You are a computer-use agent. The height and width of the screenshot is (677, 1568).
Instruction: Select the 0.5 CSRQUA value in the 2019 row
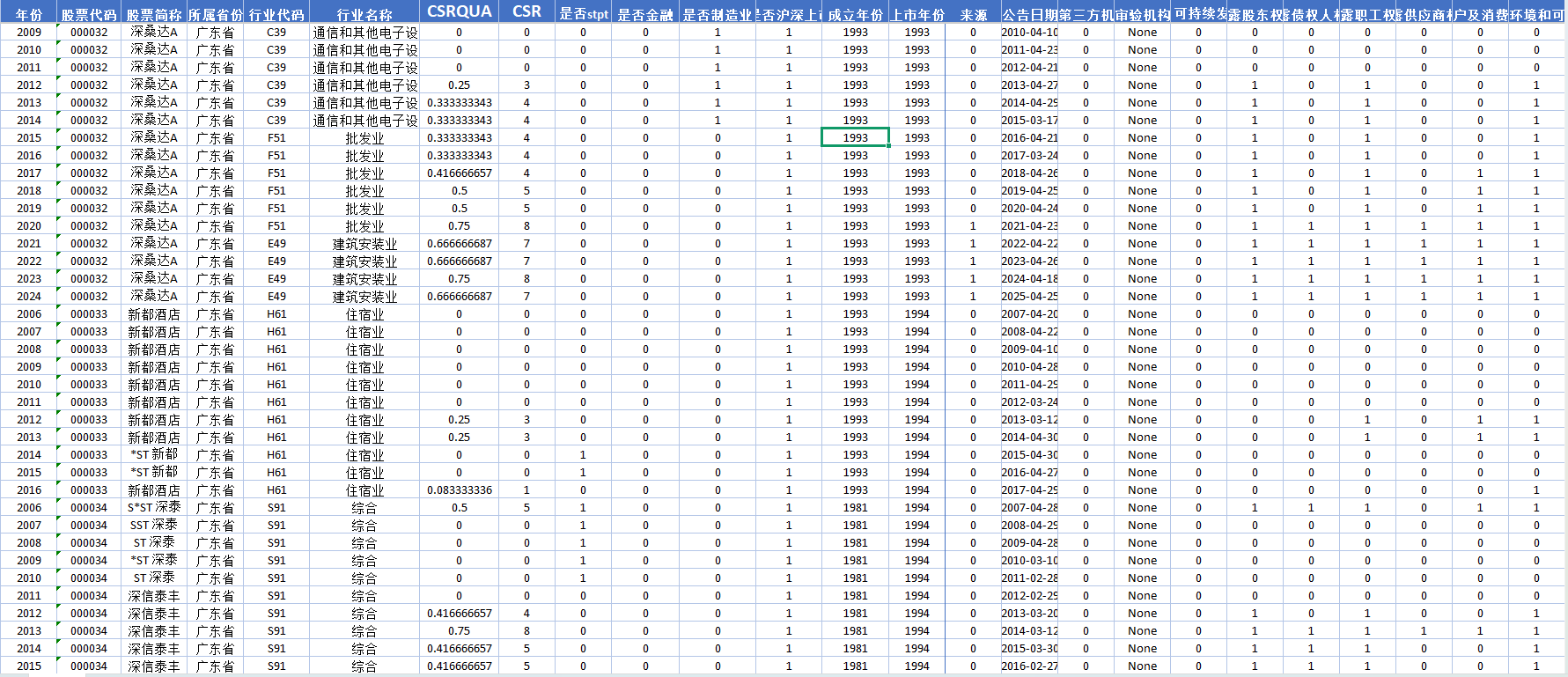(x=459, y=208)
